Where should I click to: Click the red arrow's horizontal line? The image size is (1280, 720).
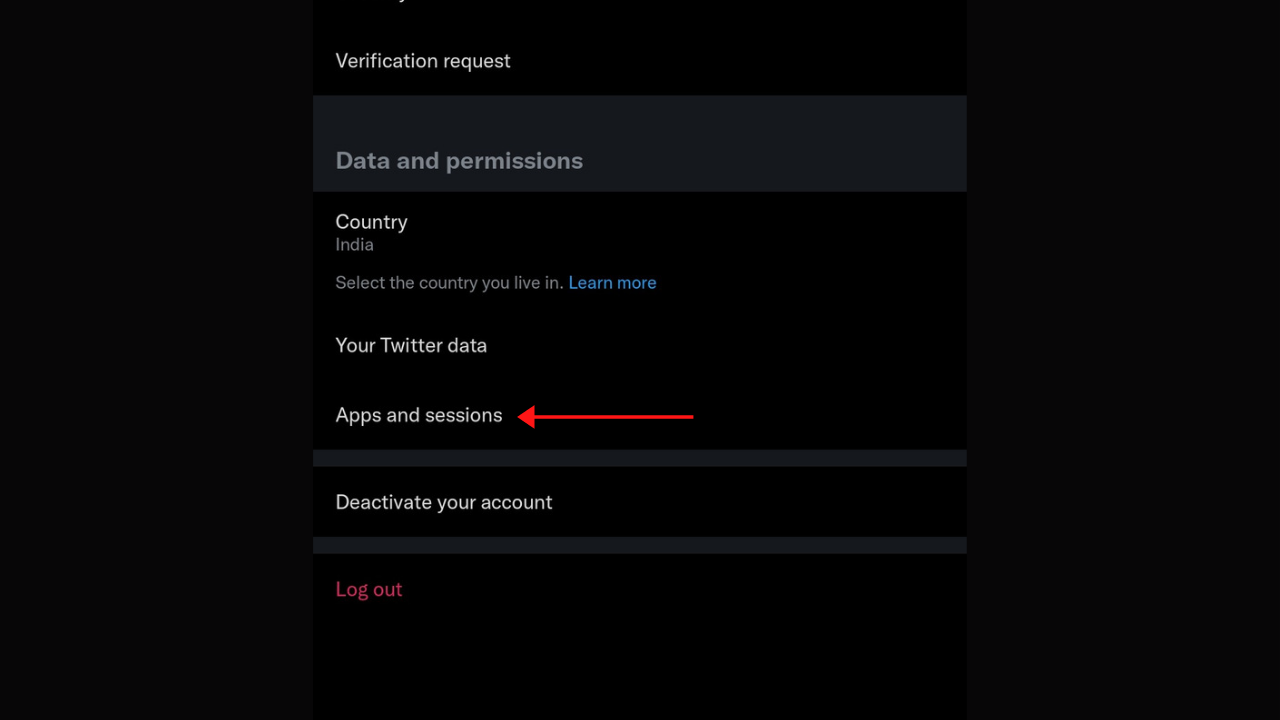pyautogui.click(x=614, y=416)
